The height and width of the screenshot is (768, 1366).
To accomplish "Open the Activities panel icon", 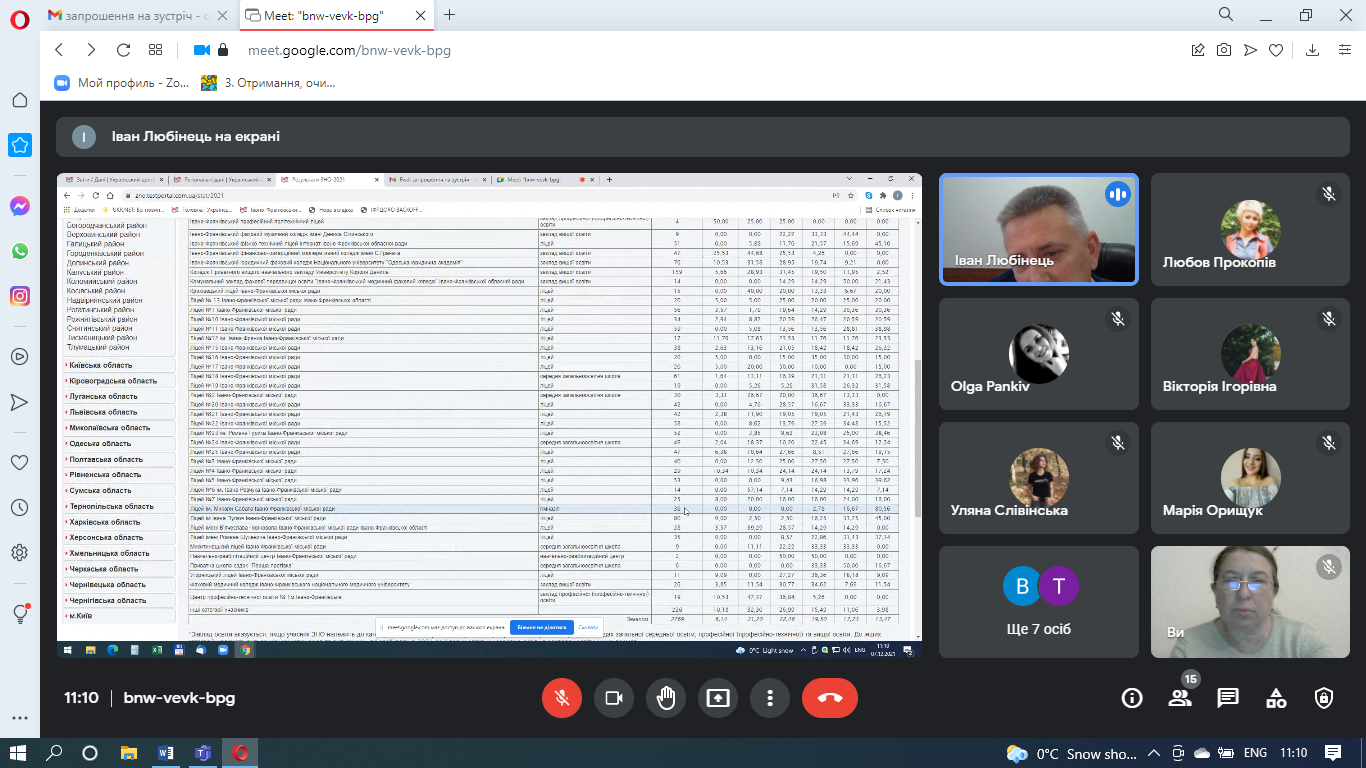I will [1276, 698].
